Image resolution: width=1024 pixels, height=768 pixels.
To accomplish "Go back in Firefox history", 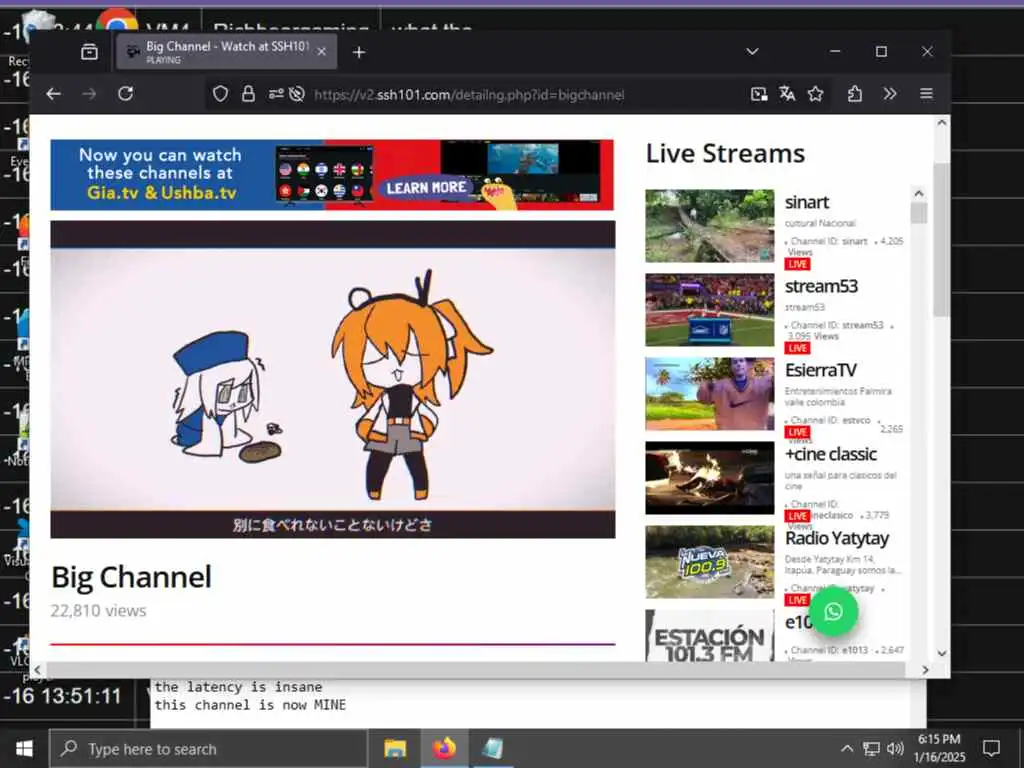I will tap(54, 94).
